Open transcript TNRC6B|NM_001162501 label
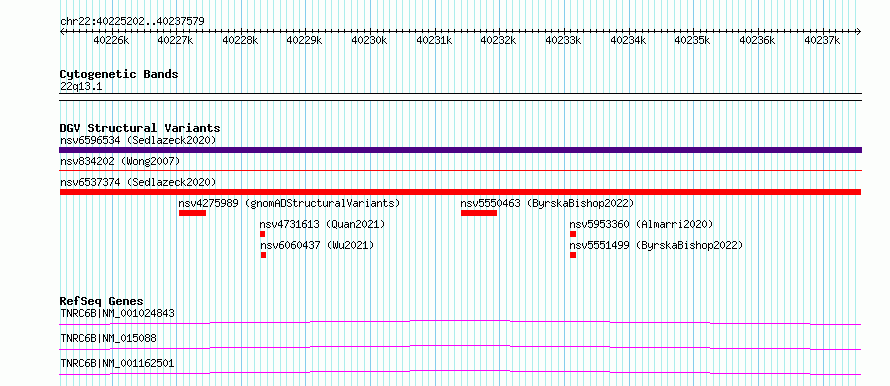Image resolution: width=890 pixels, height=386 pixels. point(117,363)
